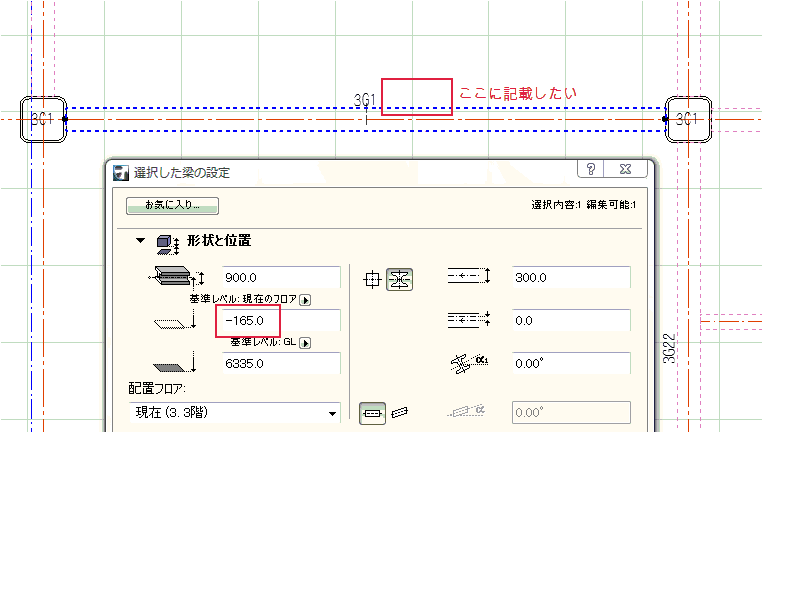Click the beam rotation angle icon
This screenshot has width=800, height=600.
coord(465,364)
